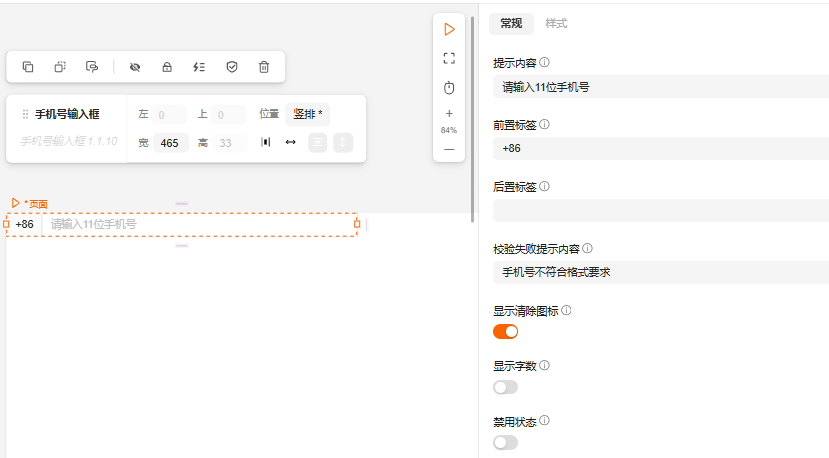829x458 pixels.
Task: Click the 前置标签 field containing +86
Action: (x=661, y=149)
